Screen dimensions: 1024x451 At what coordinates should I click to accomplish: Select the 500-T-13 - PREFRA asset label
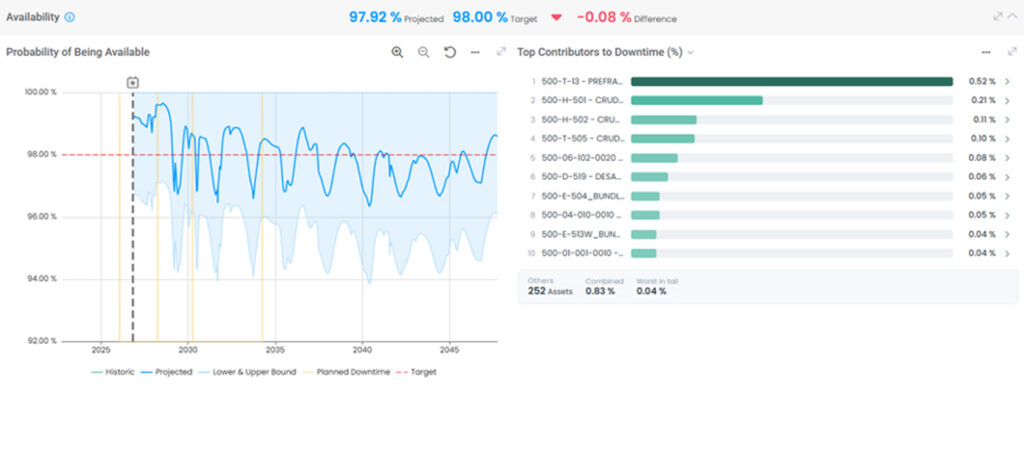tap(583, 82)
